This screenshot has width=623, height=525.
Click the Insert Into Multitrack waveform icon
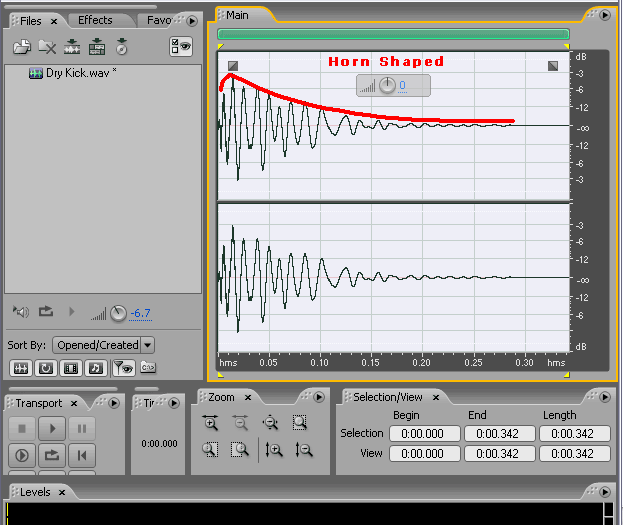[x=72, y=47]
